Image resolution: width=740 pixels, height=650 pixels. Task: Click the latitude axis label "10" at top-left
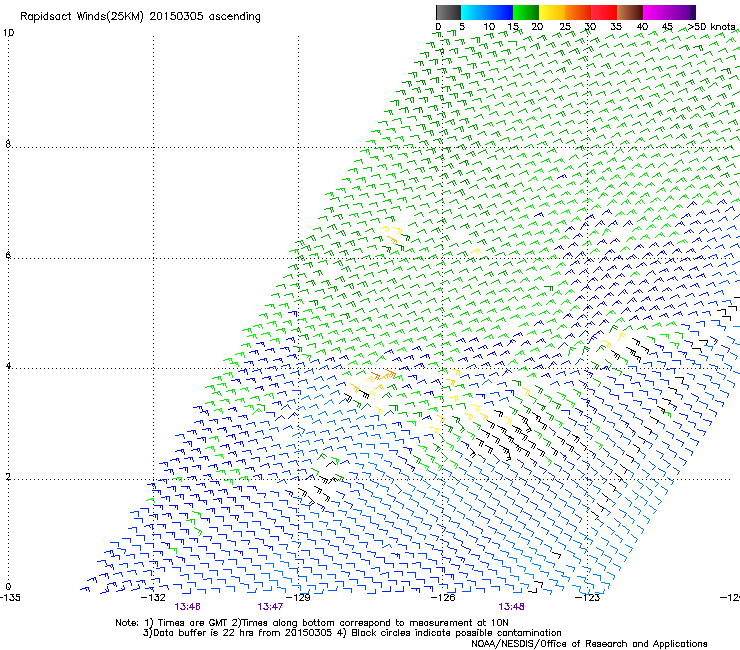(x=8, y=33)
